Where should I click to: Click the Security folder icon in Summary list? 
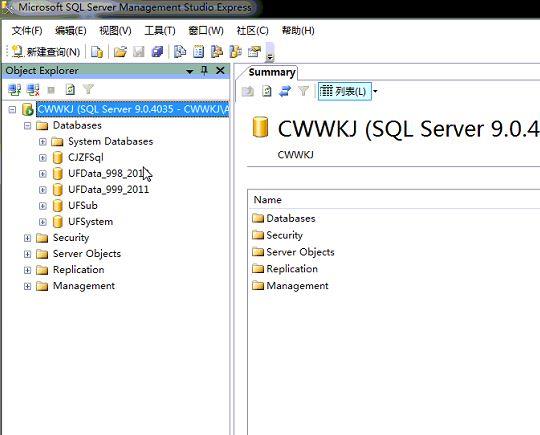pos(258,235)
